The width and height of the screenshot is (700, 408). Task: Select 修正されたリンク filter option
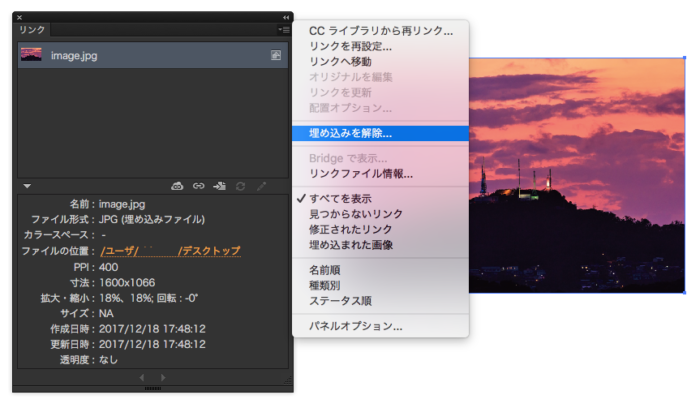click(x=381, y=229)
